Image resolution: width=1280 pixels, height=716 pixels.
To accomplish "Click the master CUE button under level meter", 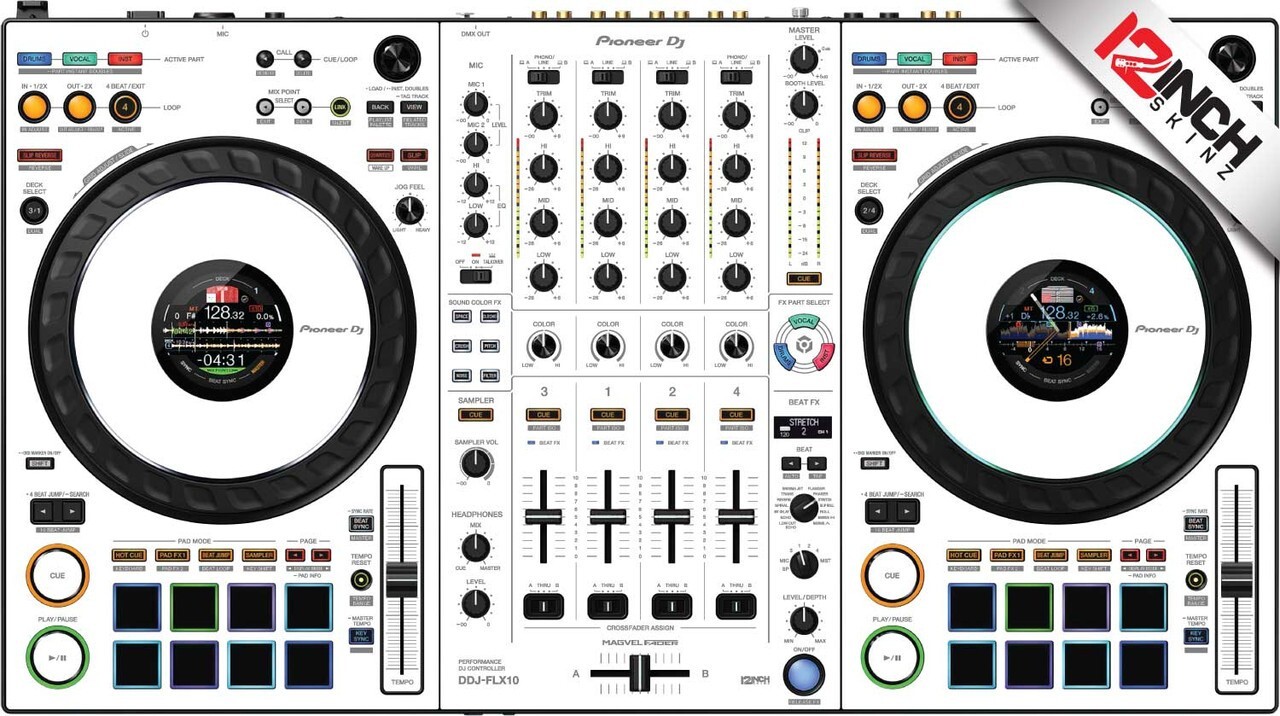I will click(x=804, y=279).
